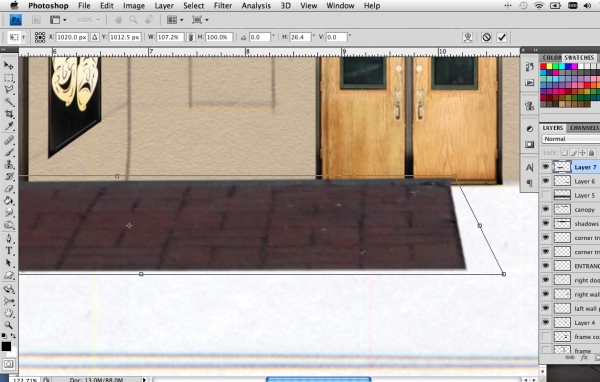
Task: Open blend mode Normal dropdown
Action: (x=571, y=139)
